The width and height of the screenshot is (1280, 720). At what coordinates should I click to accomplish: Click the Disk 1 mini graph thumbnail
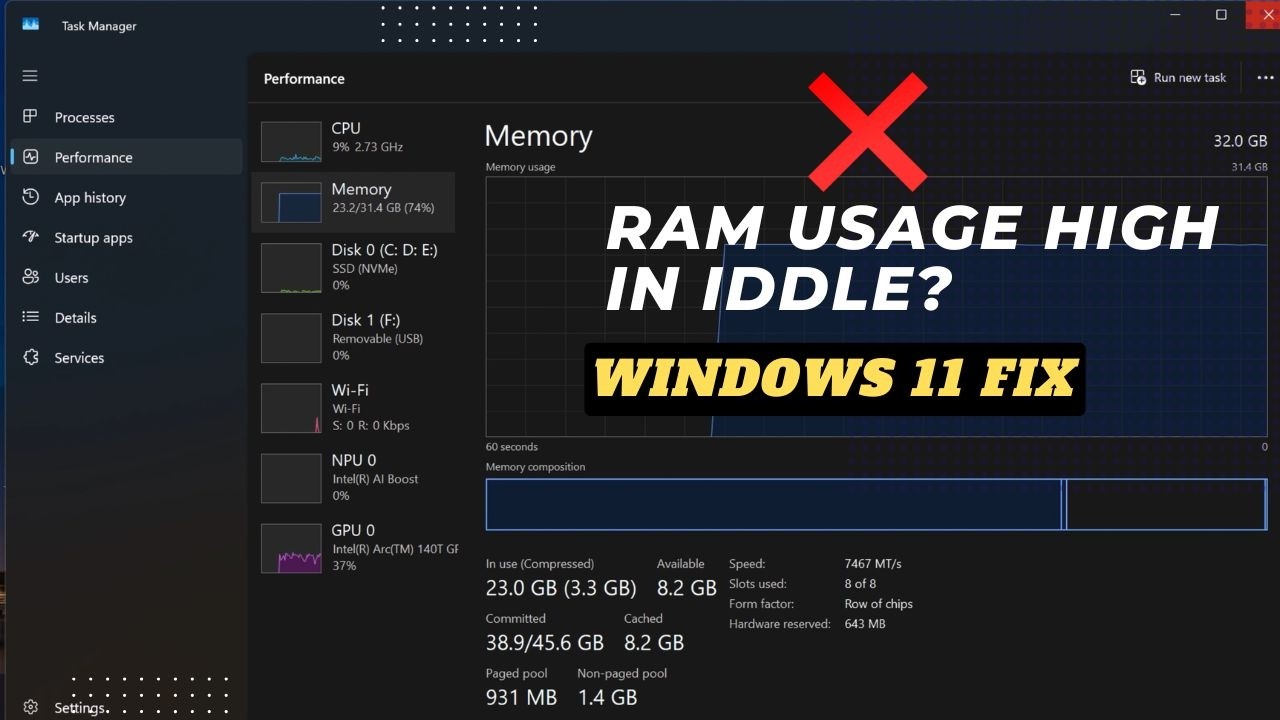(x=291, y=337)
